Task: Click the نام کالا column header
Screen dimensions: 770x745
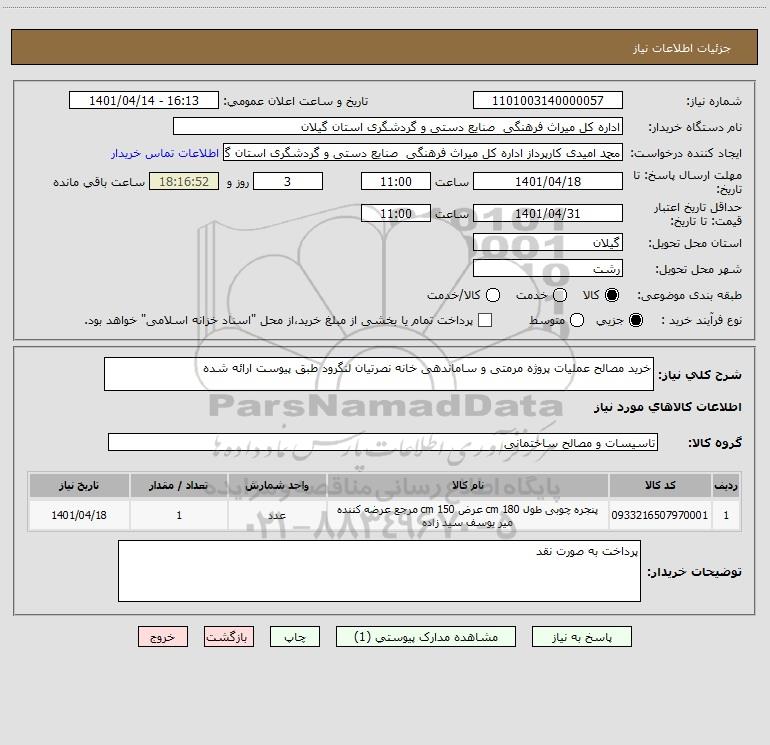Action: coord(468,485)
